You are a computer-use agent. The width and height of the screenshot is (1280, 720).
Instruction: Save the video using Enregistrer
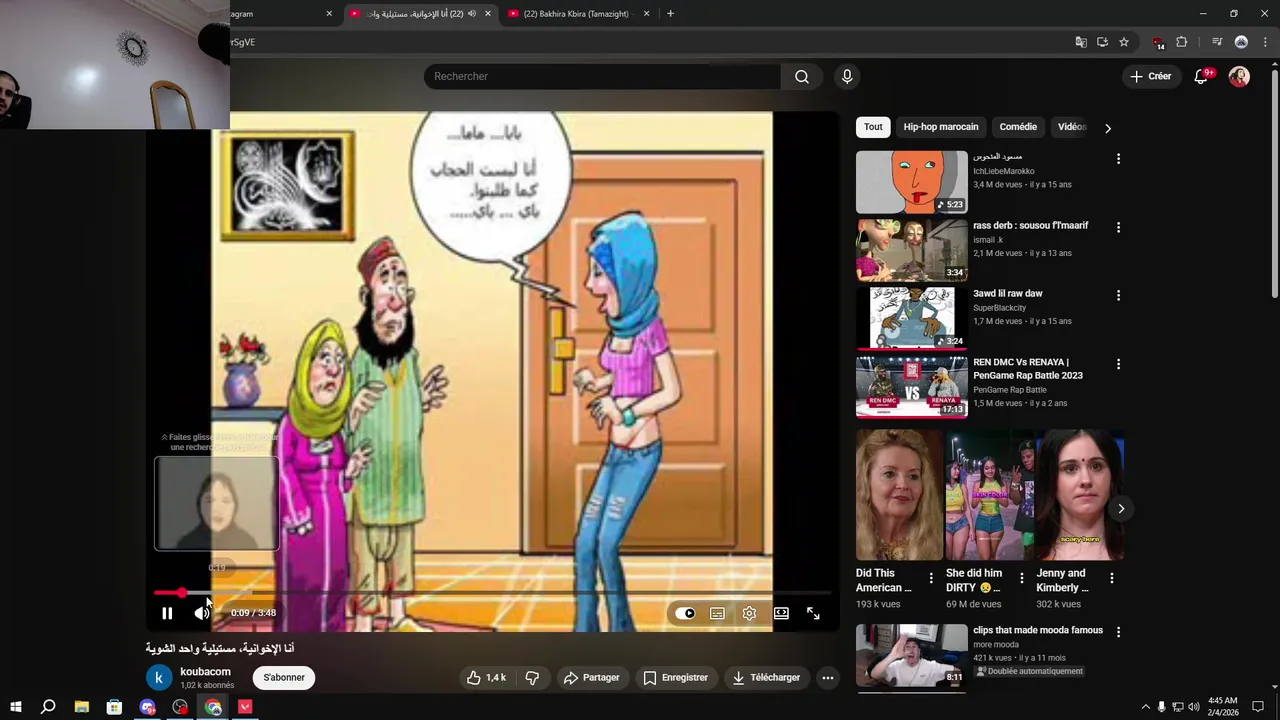click(675, 677)
